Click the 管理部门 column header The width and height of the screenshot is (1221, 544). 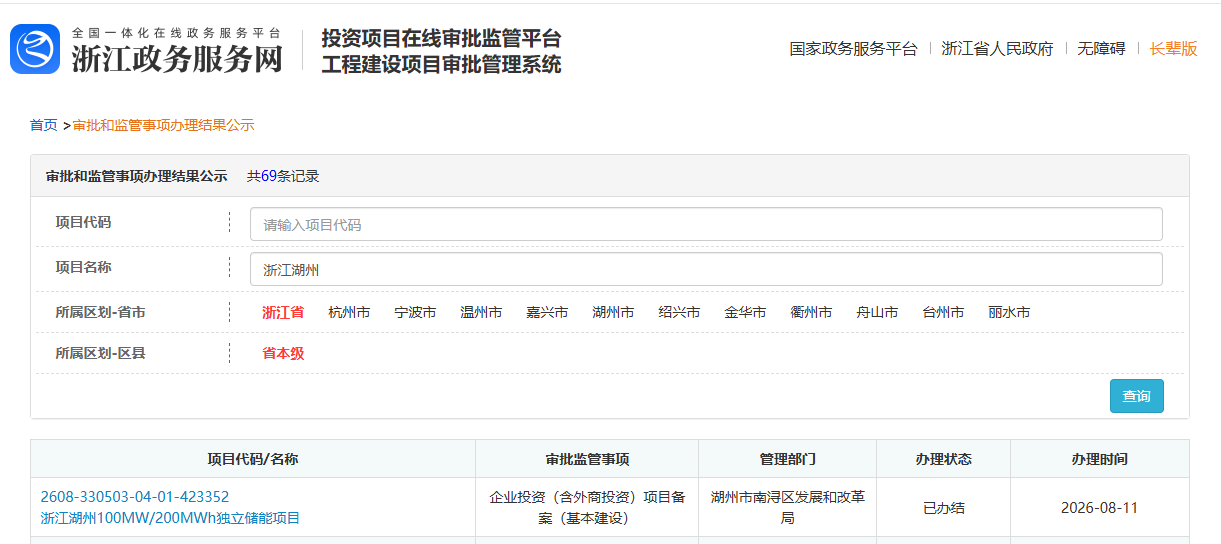788,459
